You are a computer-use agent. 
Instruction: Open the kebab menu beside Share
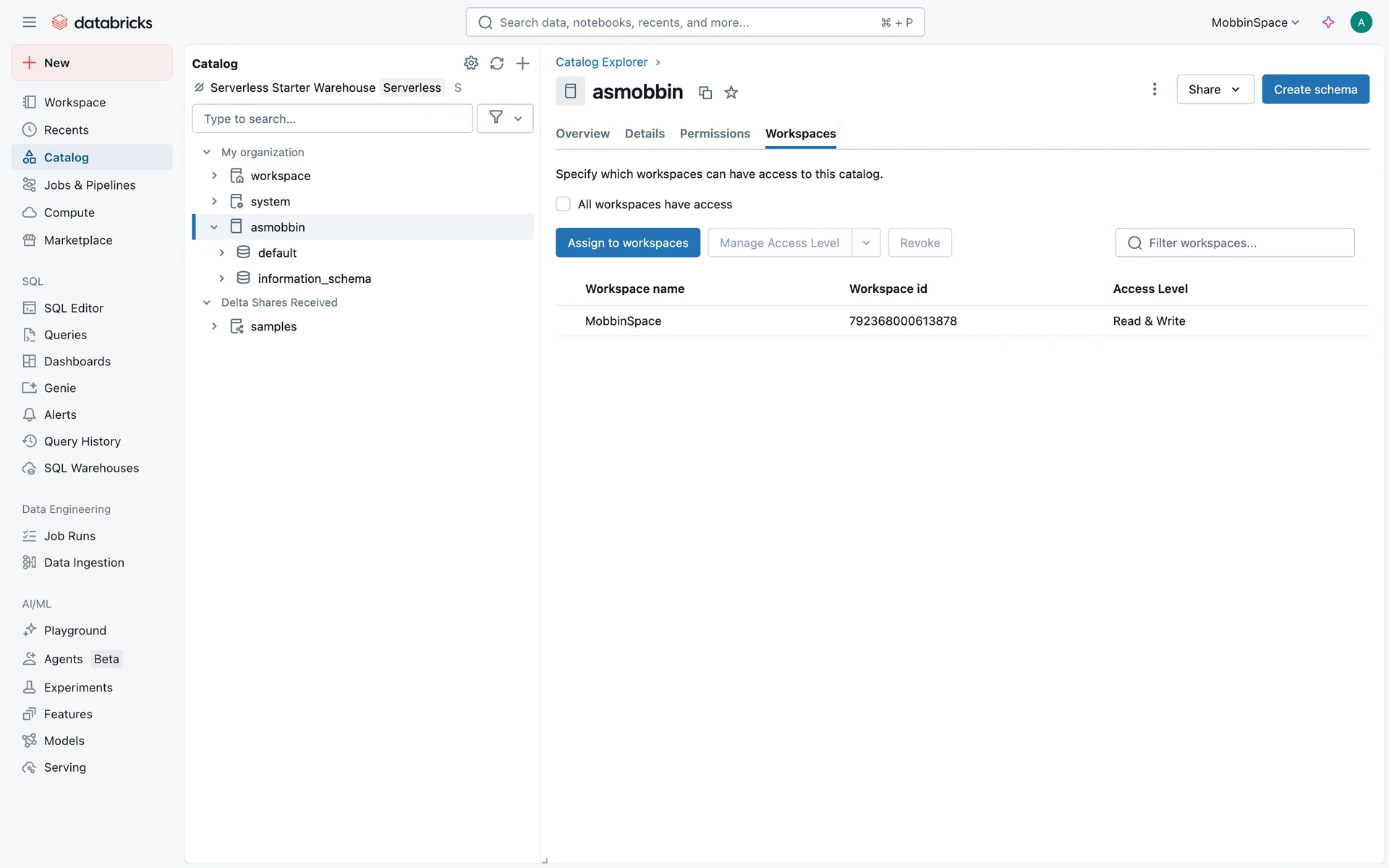pyautogui.click(x=1154, y=89)
